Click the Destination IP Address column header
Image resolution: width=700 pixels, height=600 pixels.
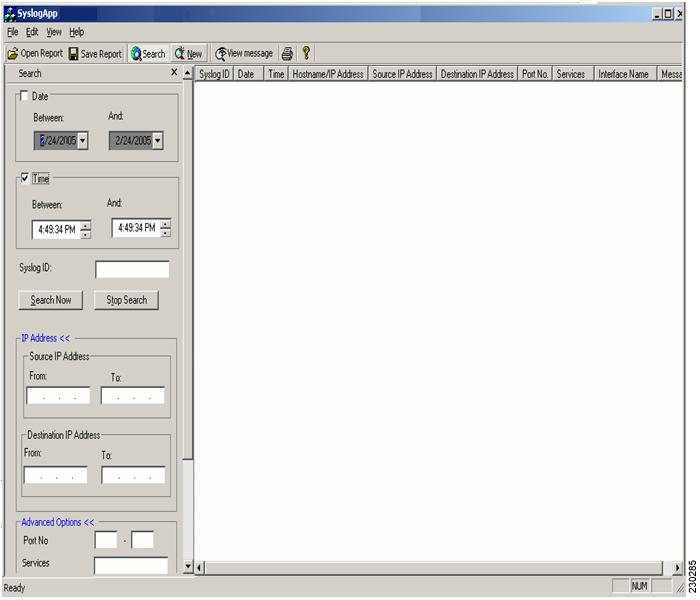coord(477,74)
